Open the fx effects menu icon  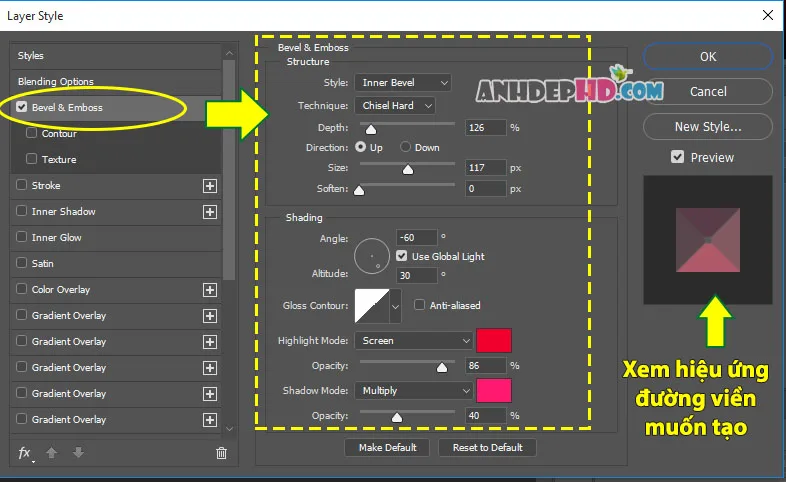point(25,453)
